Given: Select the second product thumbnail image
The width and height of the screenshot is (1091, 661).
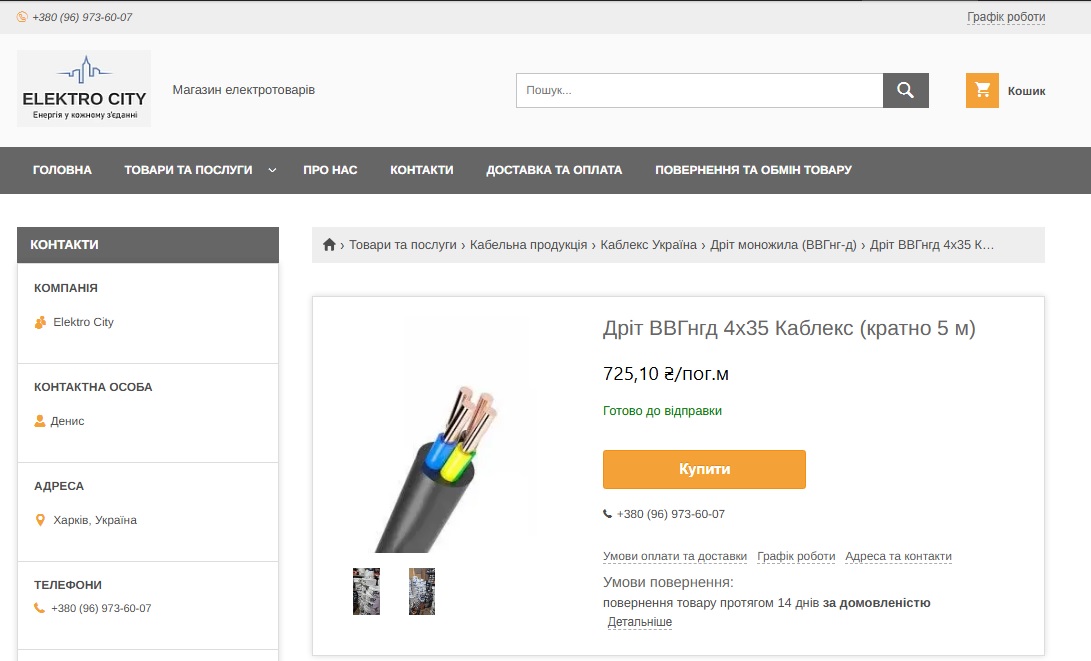Looking at the screenshot, I should (x=422, y=591).
